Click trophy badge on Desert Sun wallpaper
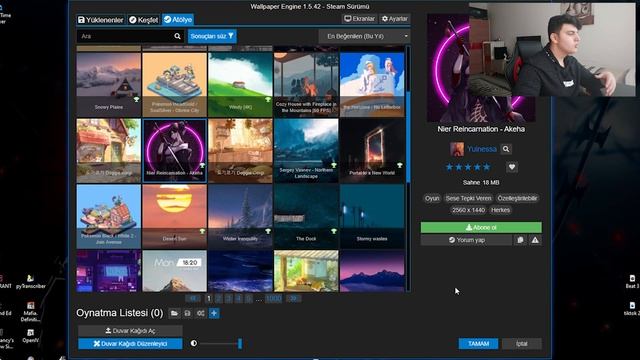Viewport: 640px width, 360px height. (x=202, y=231)
